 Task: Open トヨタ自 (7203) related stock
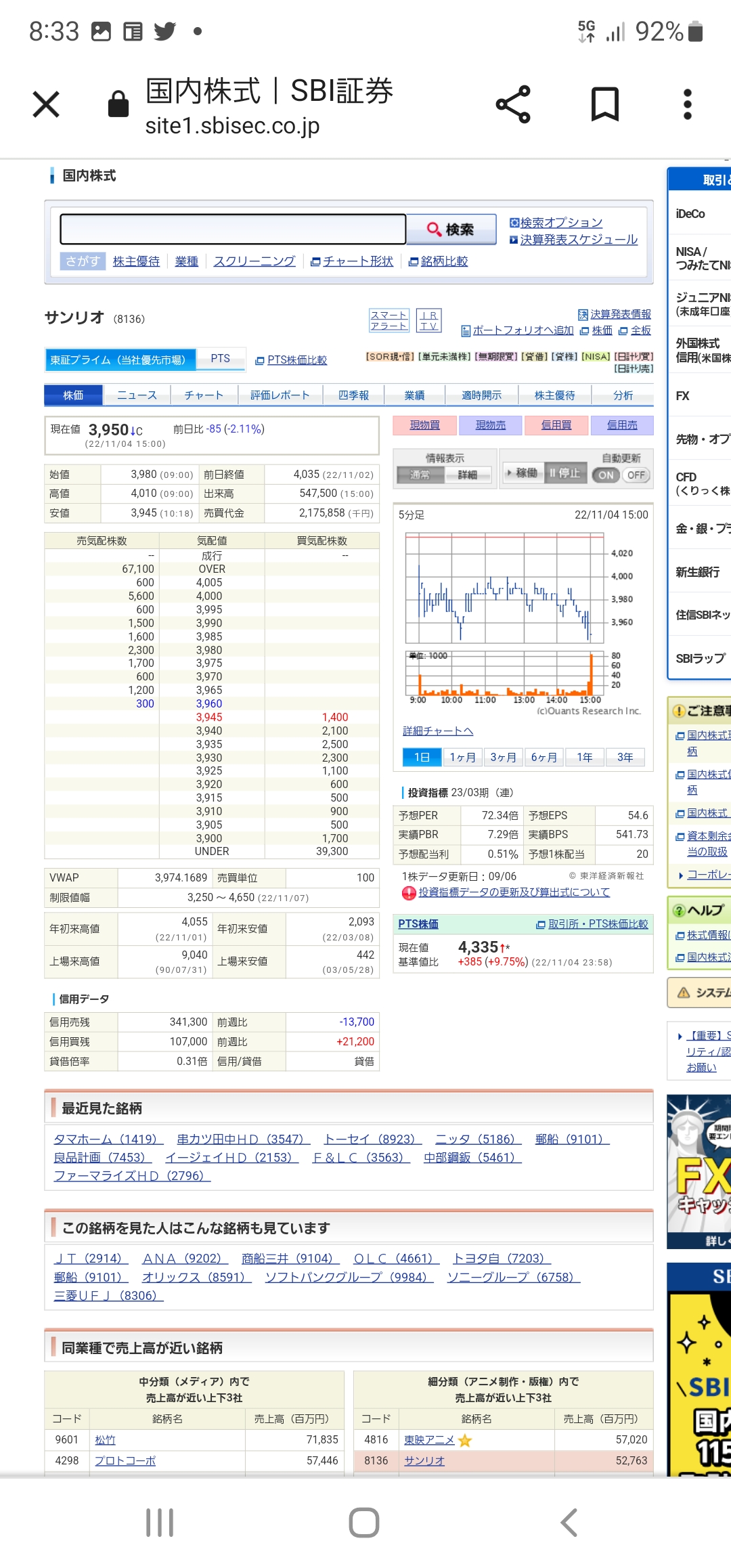coord(502,1259)
